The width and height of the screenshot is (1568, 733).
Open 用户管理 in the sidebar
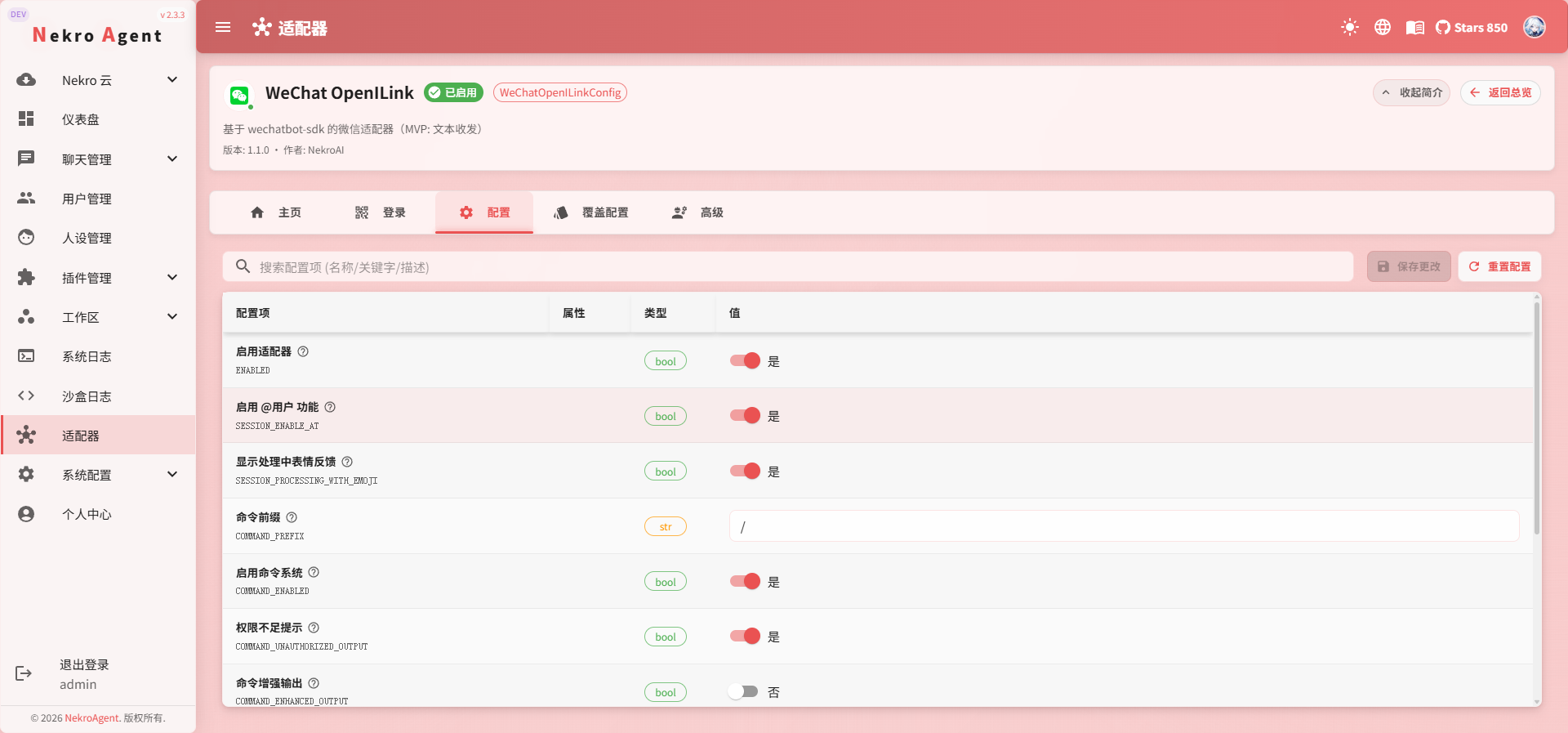point(98,199)
